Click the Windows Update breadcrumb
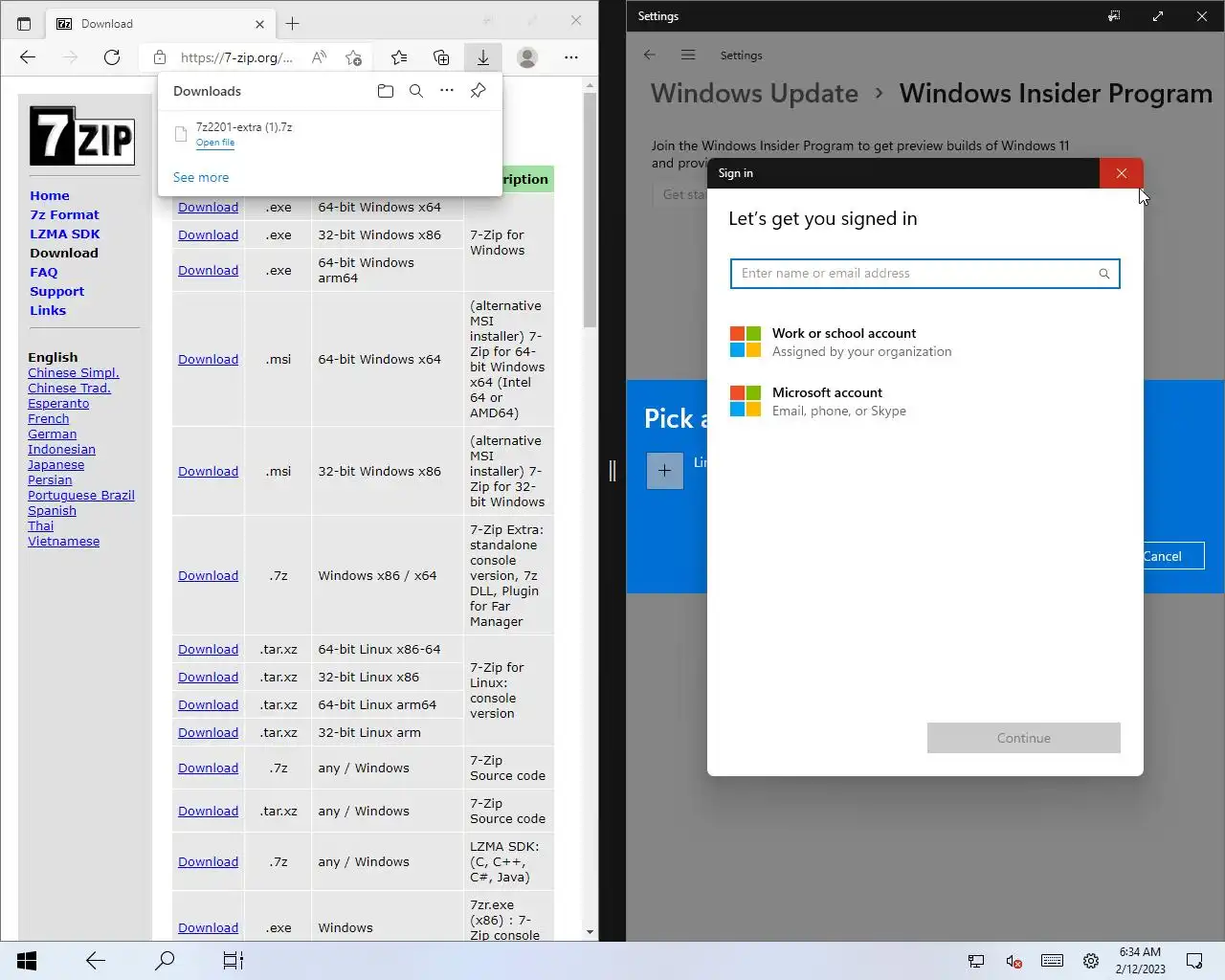The height and width of the screenshot is (980, 1225). click(x=754, y=93)
